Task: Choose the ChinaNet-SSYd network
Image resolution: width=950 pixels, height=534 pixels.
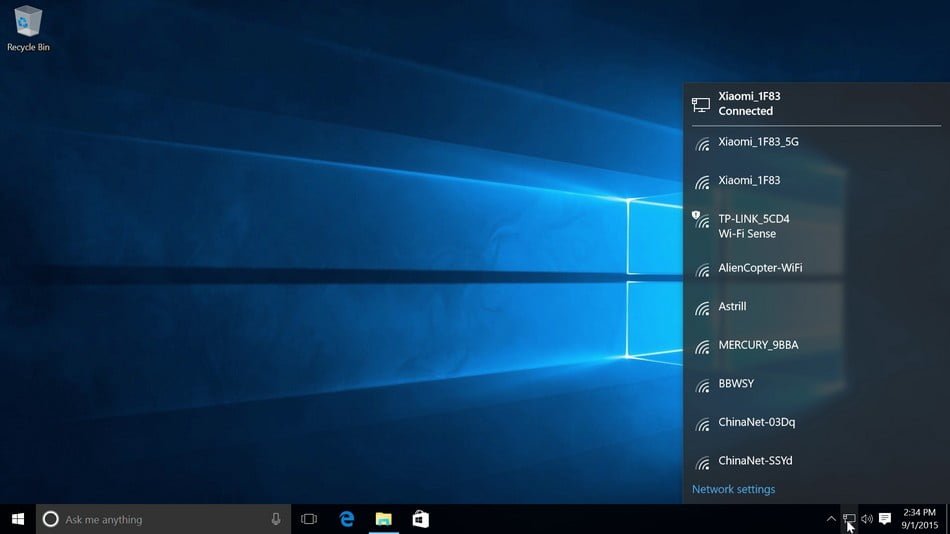Action: click(x=817, y=461)
